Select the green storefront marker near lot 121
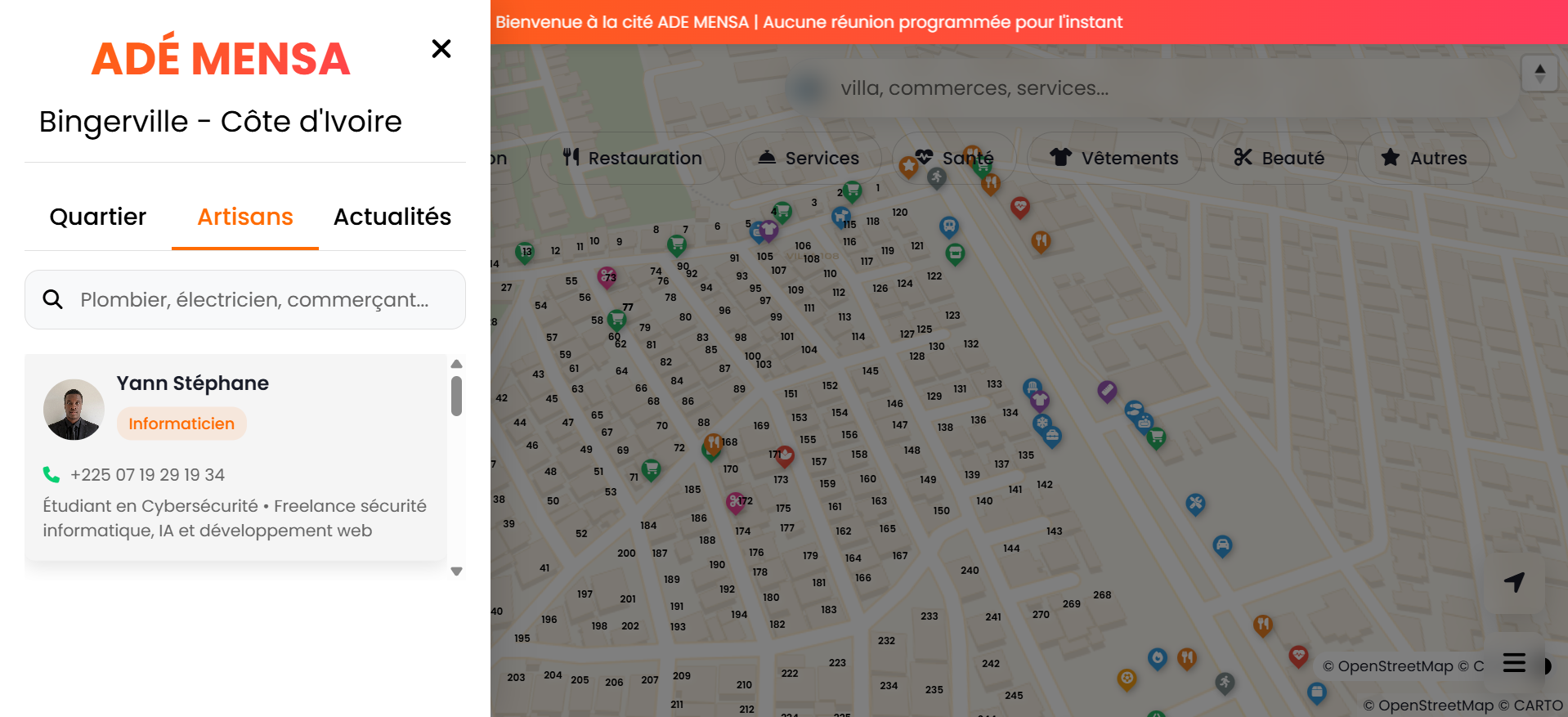 pyautogui.click(x=955, y=254)
